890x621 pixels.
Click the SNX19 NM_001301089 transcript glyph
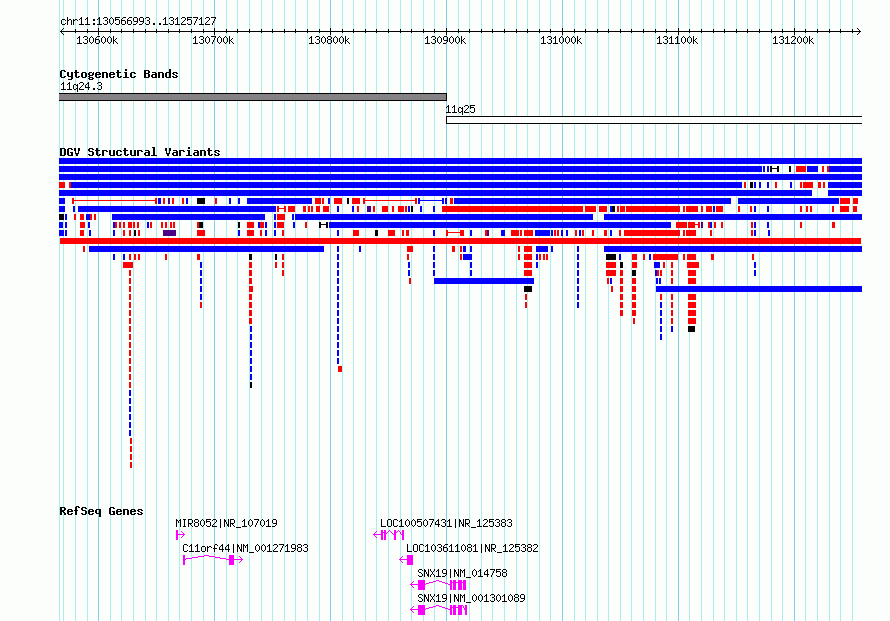click(438, 610)
